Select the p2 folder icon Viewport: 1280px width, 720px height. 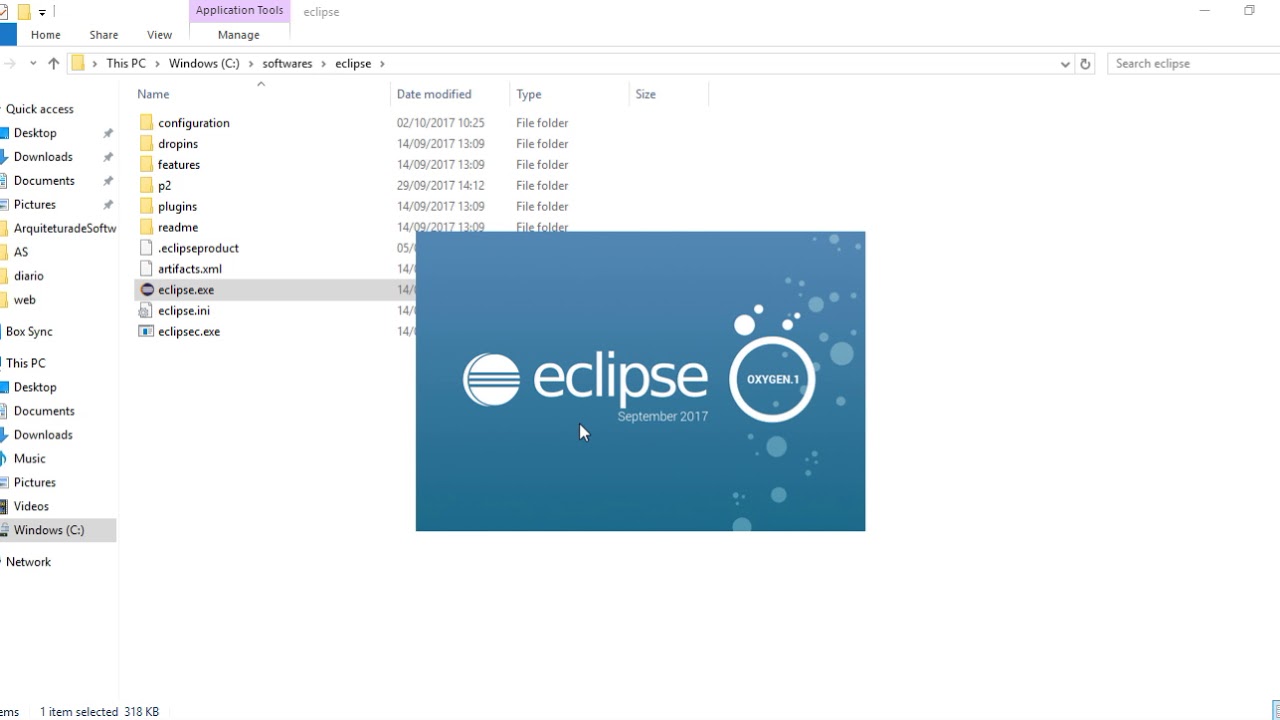click(146, 185)
